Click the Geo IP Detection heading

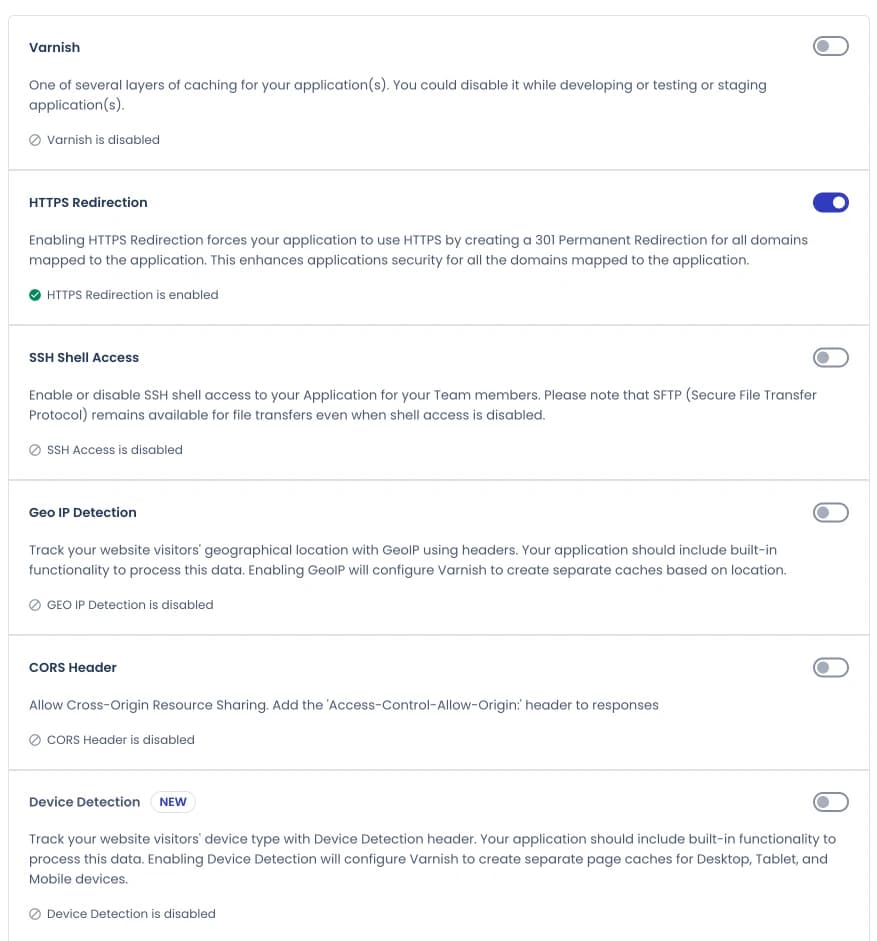point(82,512)
